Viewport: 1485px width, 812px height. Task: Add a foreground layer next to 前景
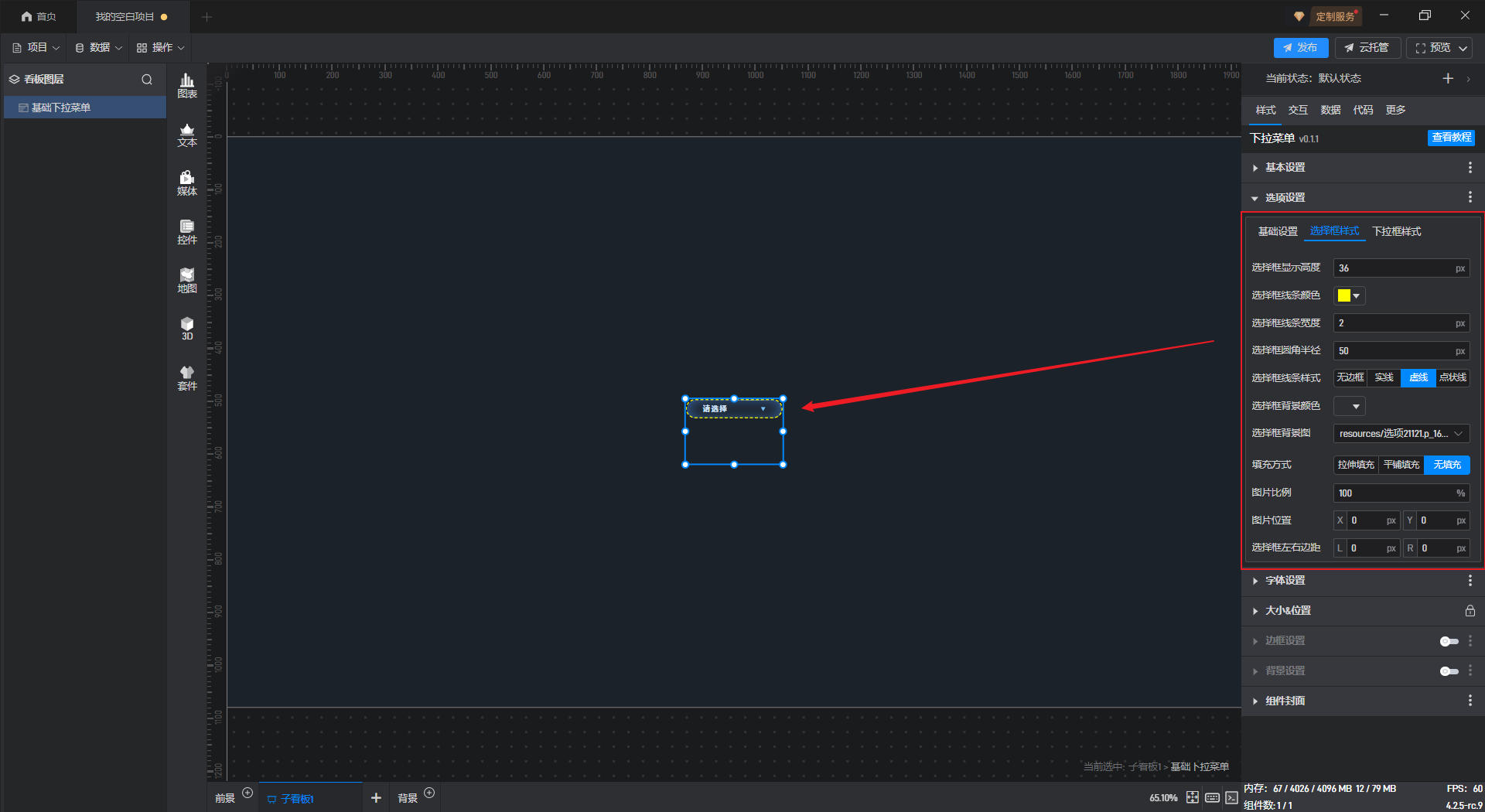pos(247,793)
